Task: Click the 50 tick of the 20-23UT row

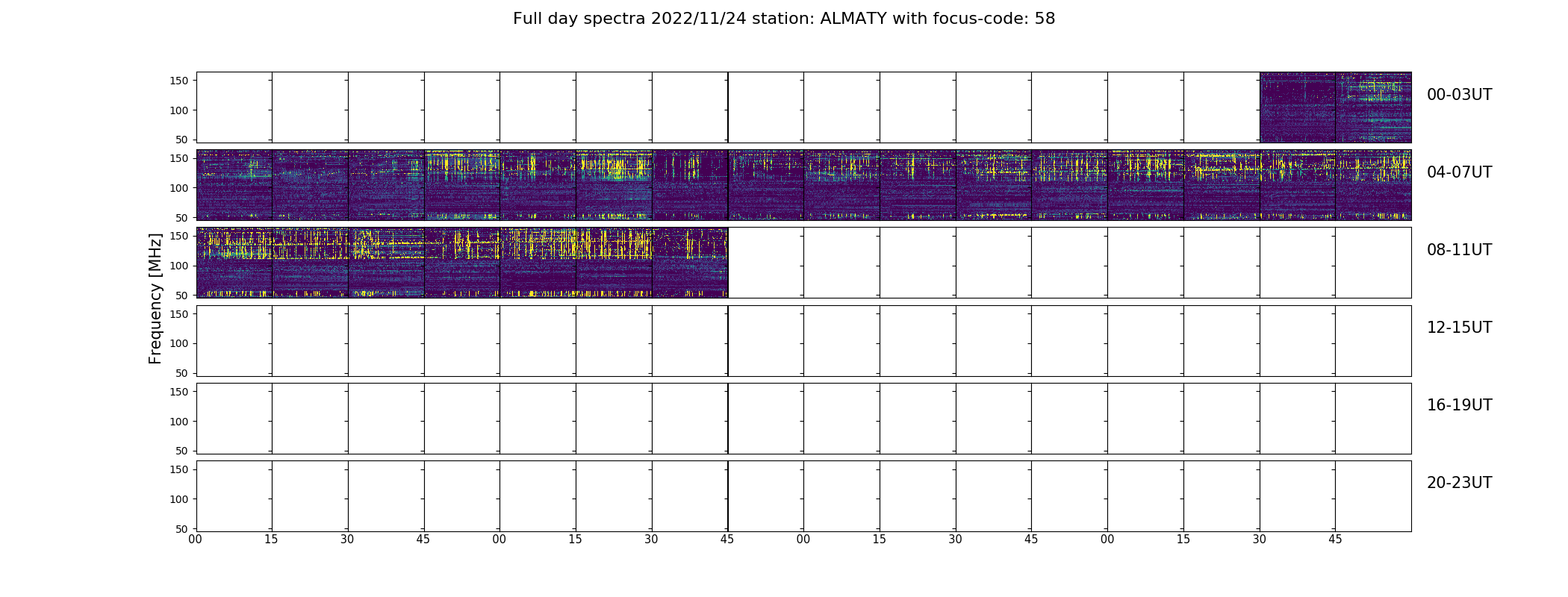Action: click(x=183, y=528)
